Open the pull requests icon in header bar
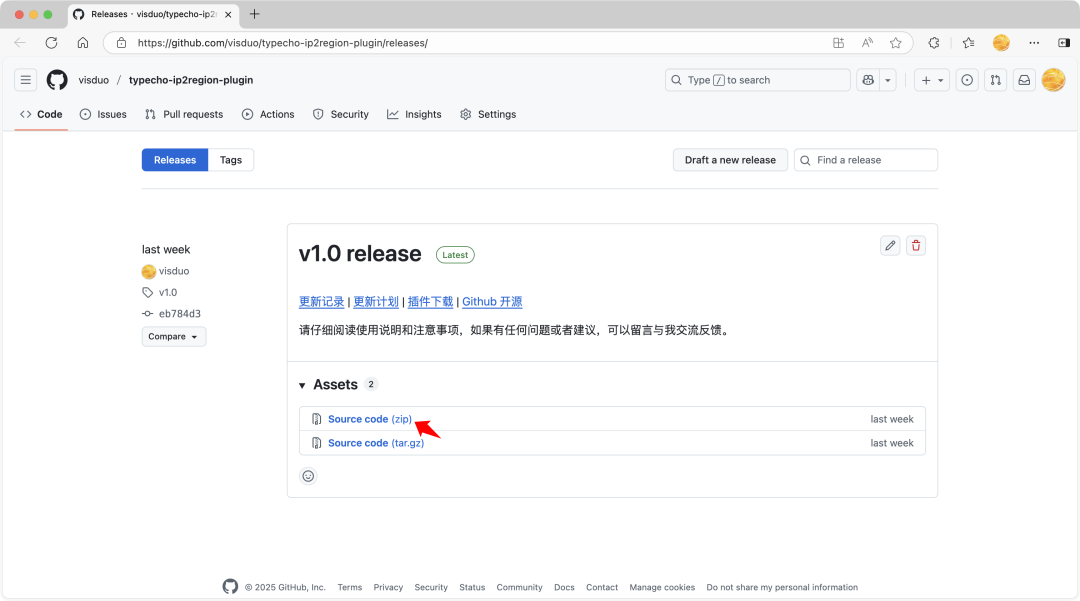The height and width of the screenshot is (601, 1080). (995, 80)
